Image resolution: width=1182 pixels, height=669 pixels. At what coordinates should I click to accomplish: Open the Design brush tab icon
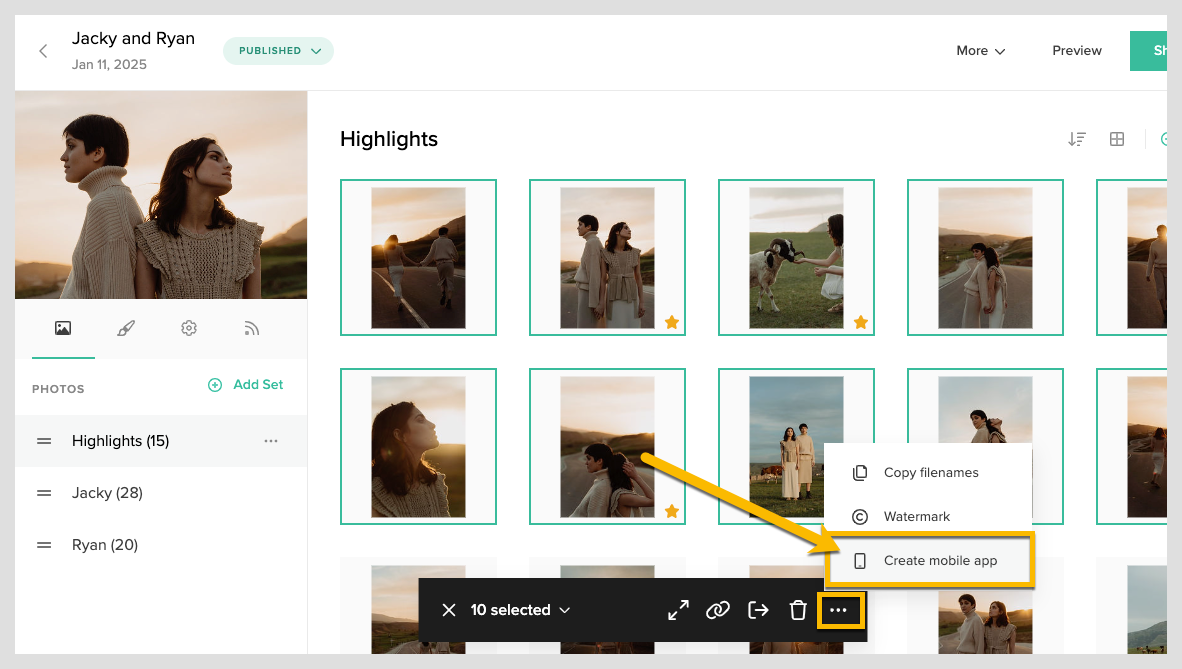126,328
